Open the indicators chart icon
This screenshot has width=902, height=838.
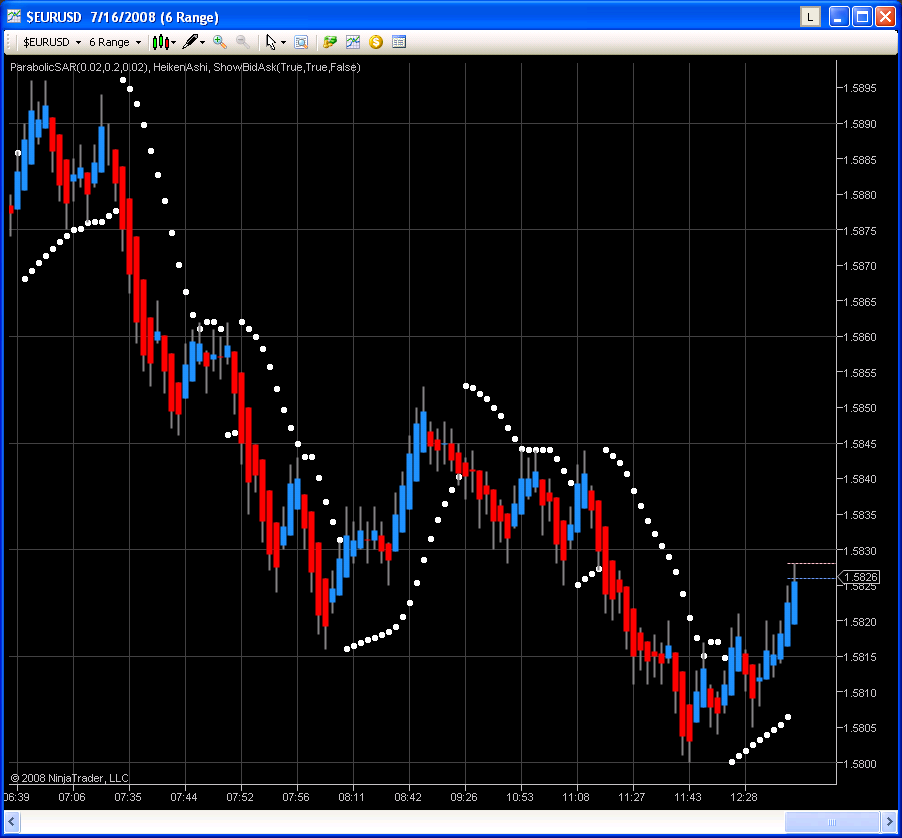coord(353,41)
